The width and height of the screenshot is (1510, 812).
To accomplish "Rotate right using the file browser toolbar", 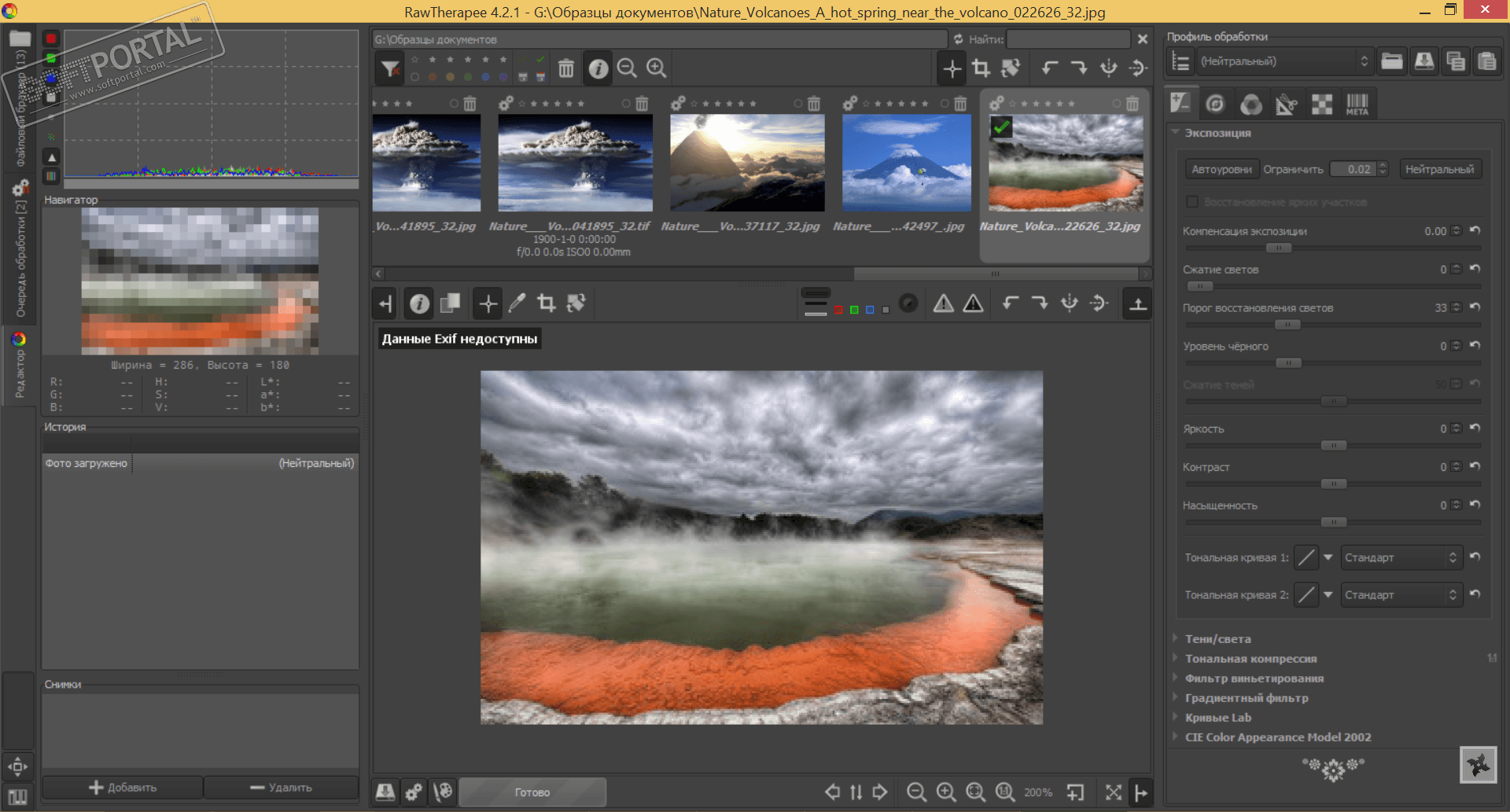I will (x=1079, y=68).
